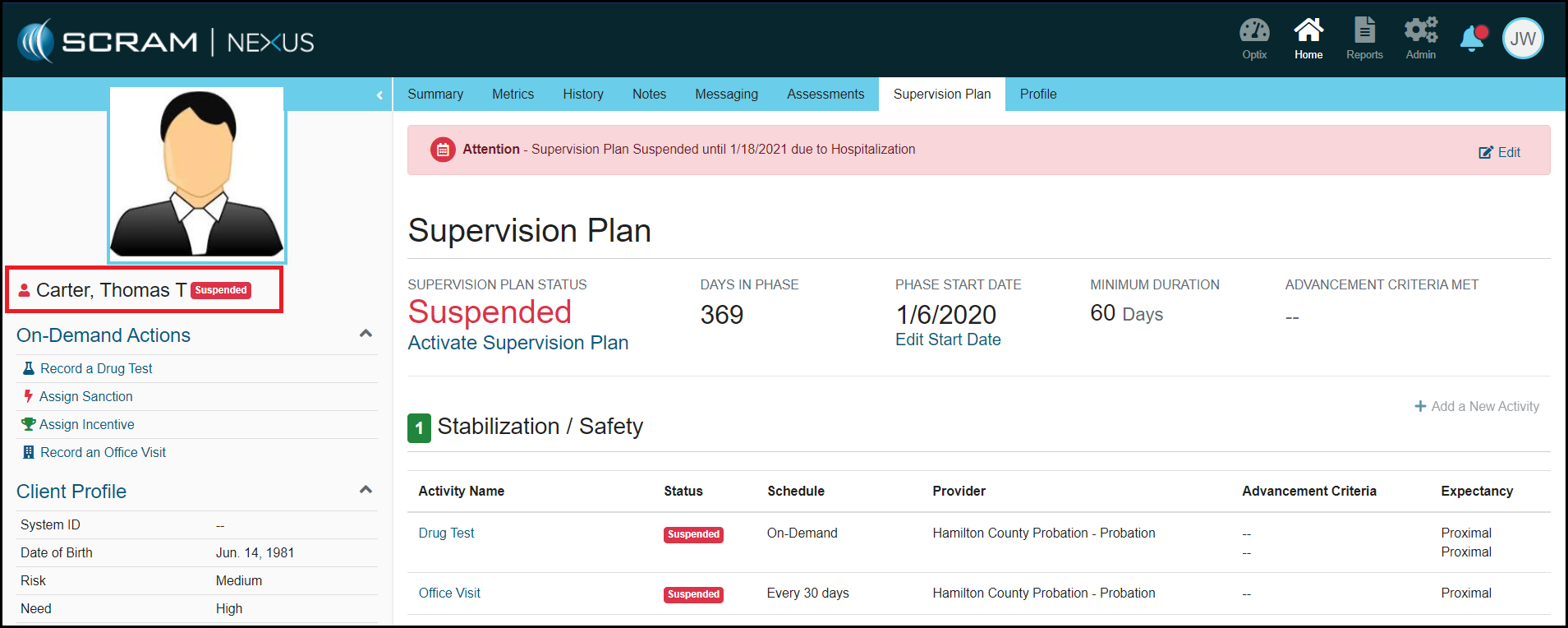Collapse the left sidebar panel arrow
Screen dimensions: 1568x628
(x=379, y=95)
